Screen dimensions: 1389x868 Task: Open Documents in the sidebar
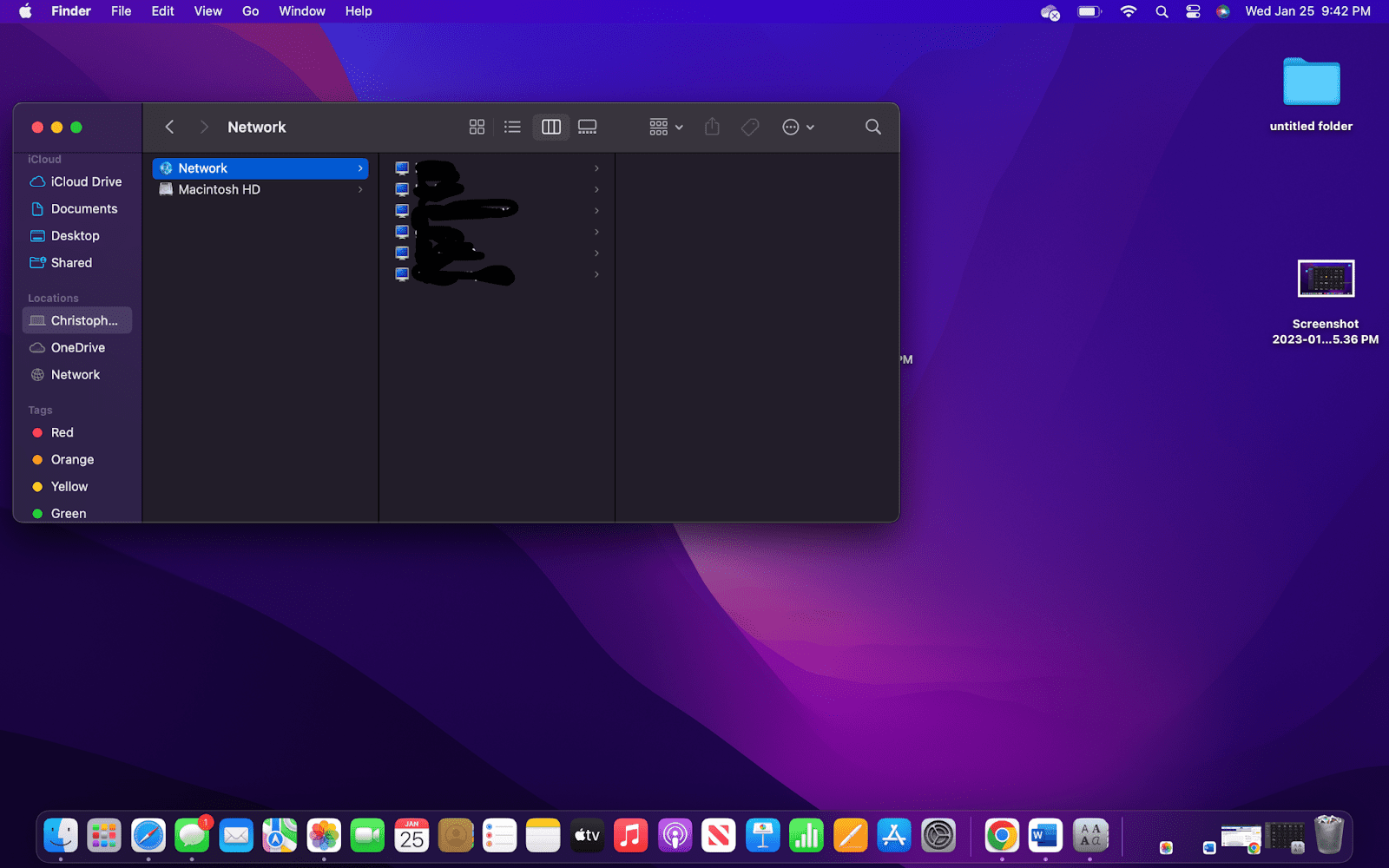tap(76, 208)
